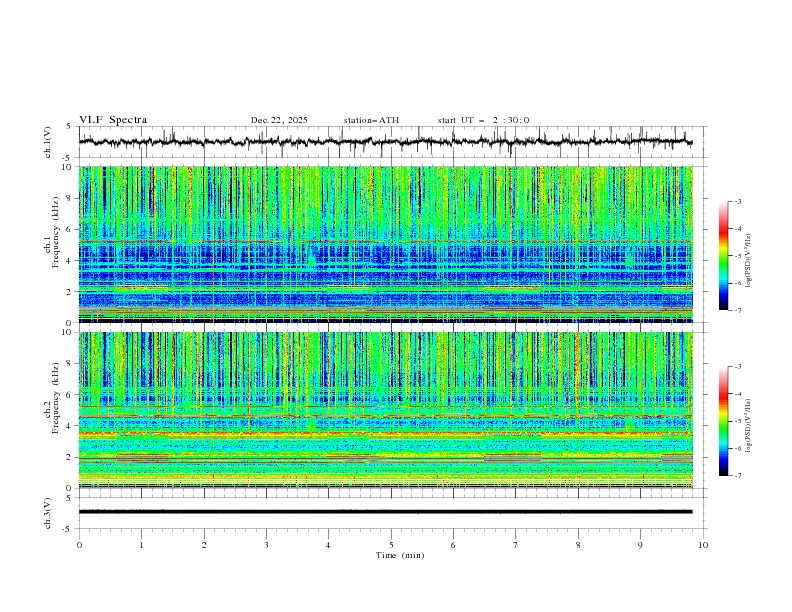Select the start UT time text

click(x=483, y=120)
